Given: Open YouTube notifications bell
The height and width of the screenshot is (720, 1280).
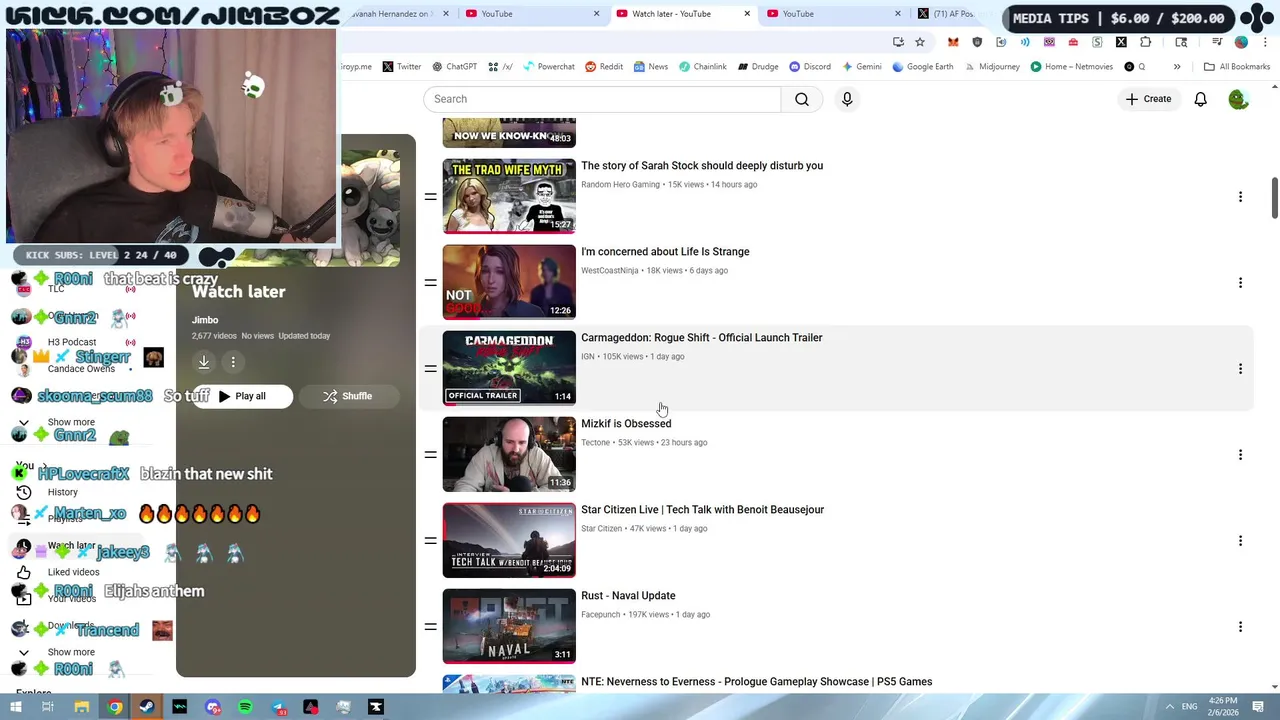Looking at the screenshot, I should [x=1200, y=99].
